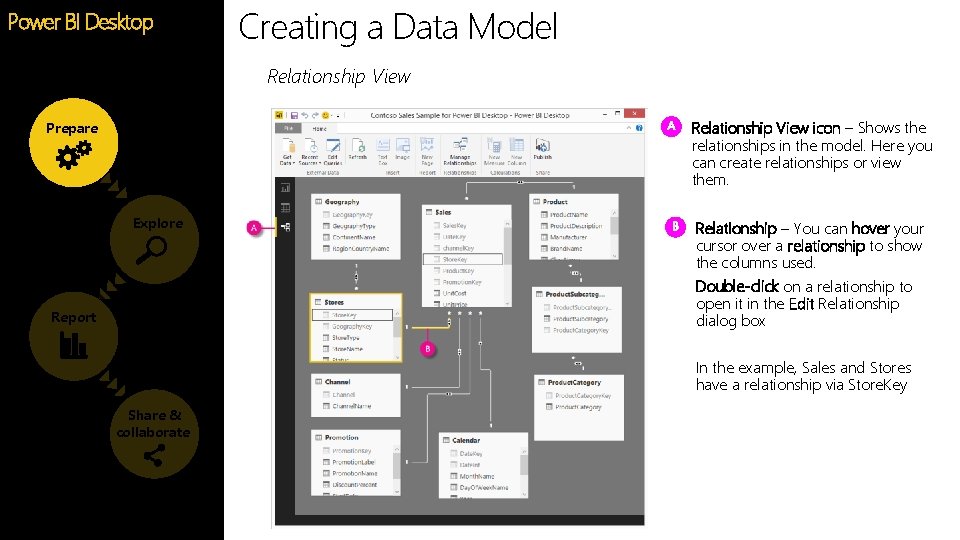Select the Home ribbon tab
This screenshot has width=960, height=540.
pyautogui.click(x=320, y=129)
